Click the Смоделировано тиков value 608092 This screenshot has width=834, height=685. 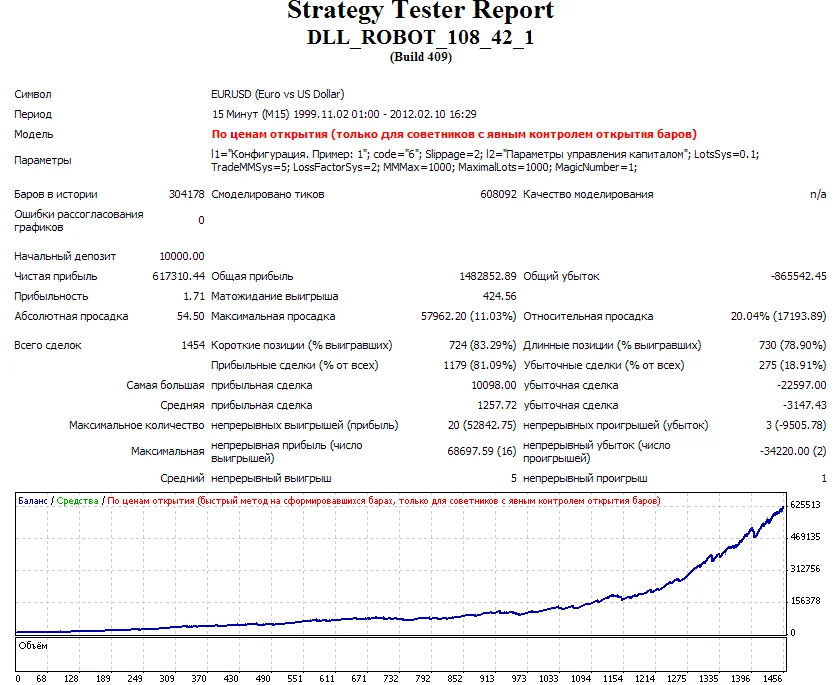tap(498, 194)
